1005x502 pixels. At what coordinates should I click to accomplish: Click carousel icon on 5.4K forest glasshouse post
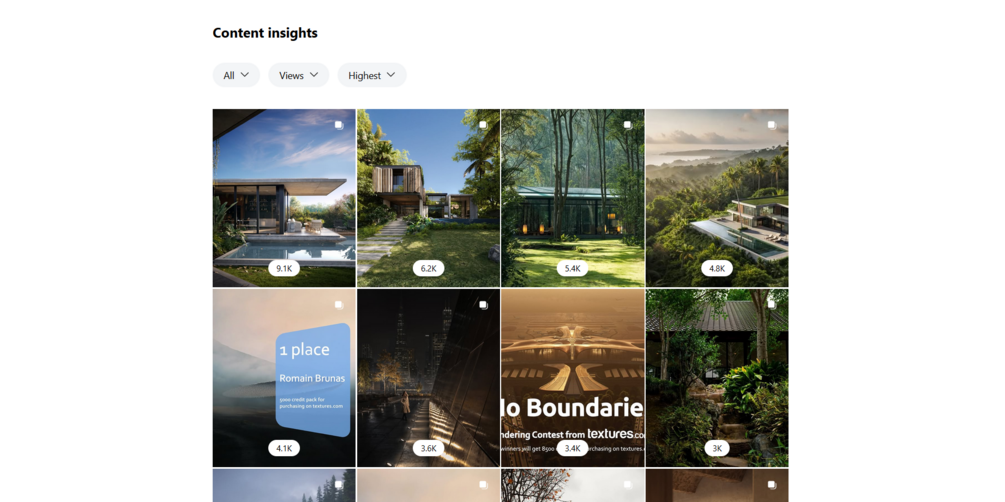point(627,125)
